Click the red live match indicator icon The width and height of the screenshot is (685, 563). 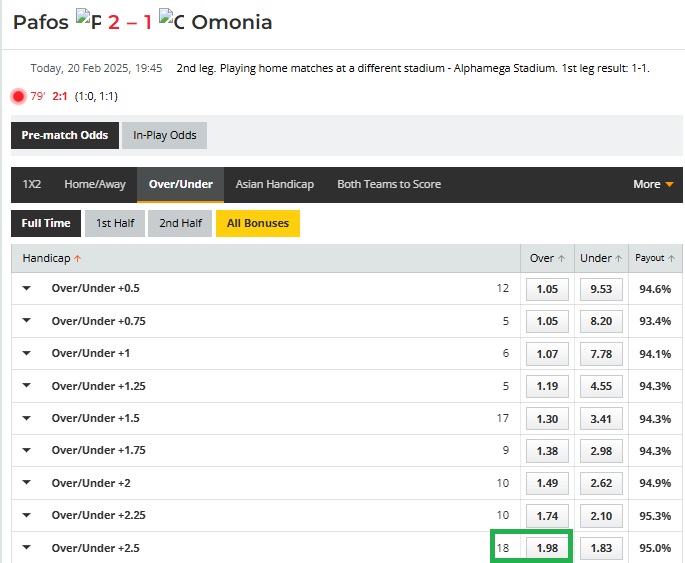pyautogui.click(x=18, y=96)
